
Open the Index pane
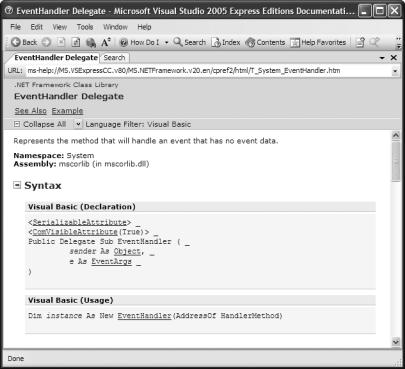pyautogui.click(x=226, y=42)
